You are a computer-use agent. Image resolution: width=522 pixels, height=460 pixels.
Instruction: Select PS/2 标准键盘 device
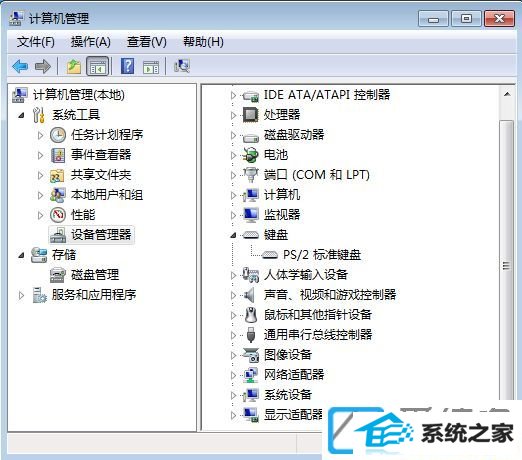(x=321, y=255)
